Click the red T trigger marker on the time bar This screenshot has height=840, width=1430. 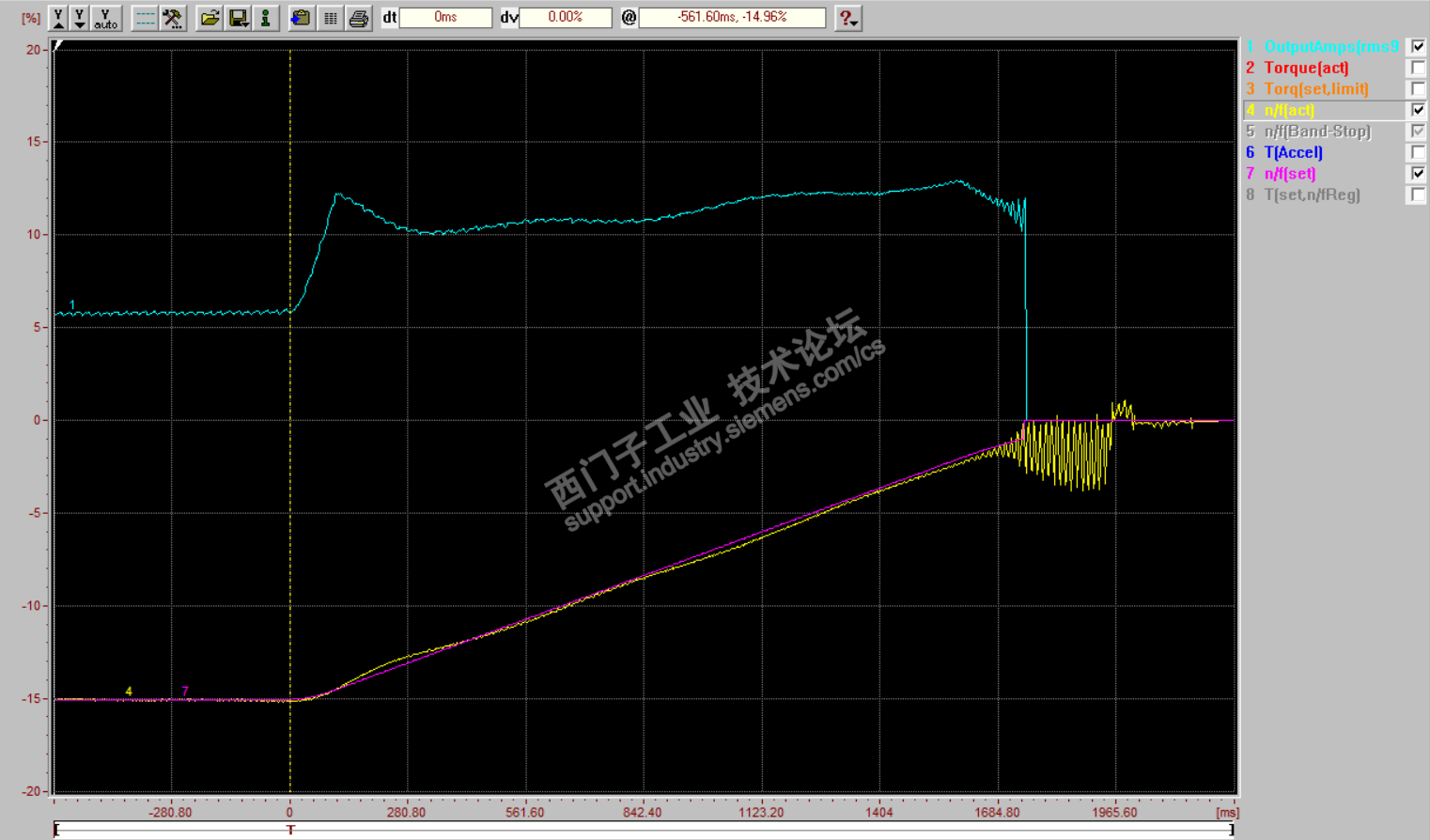(x=290, y=830)
